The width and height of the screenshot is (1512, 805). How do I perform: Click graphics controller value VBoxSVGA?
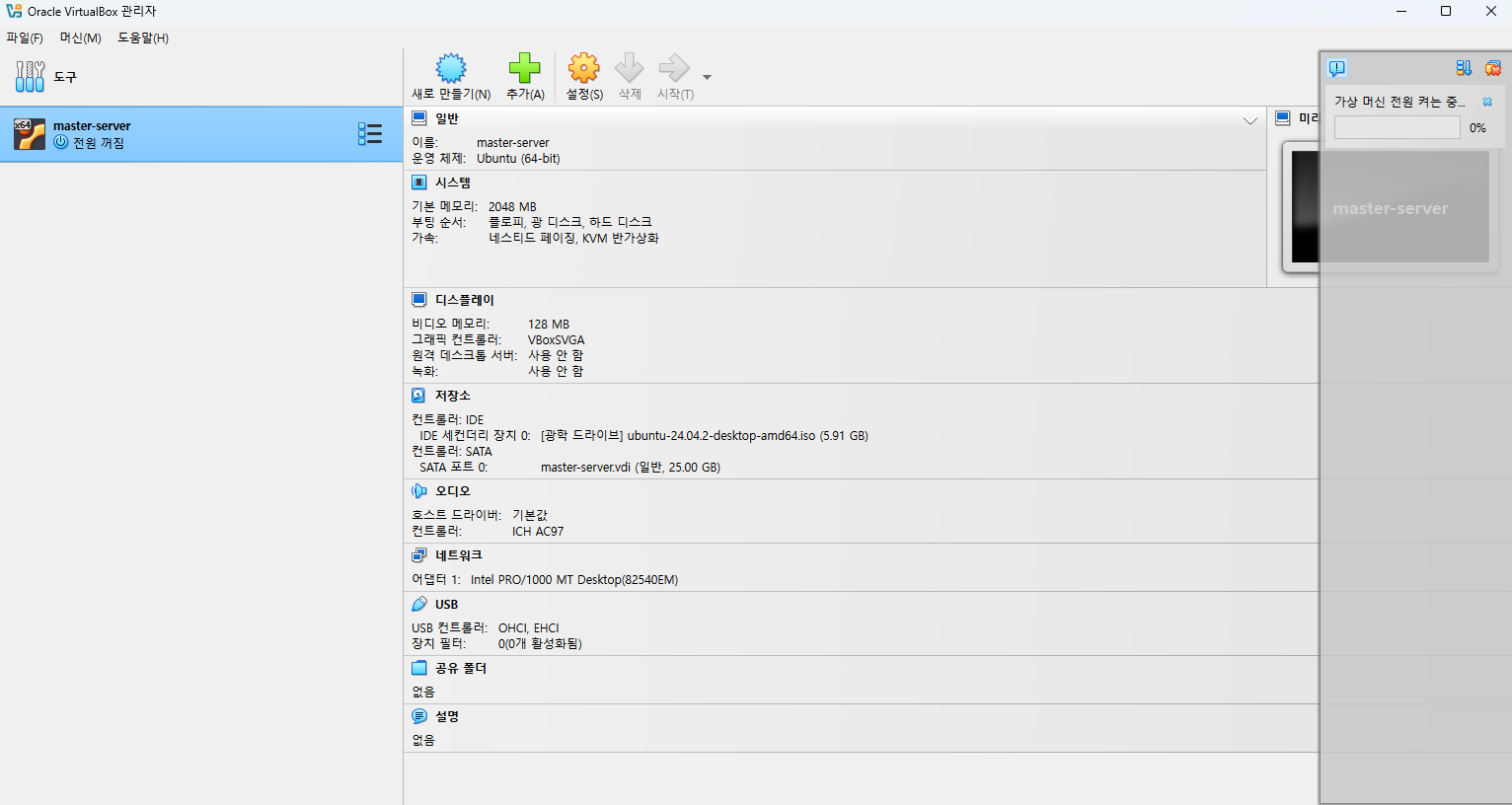[x=557, y=339]
